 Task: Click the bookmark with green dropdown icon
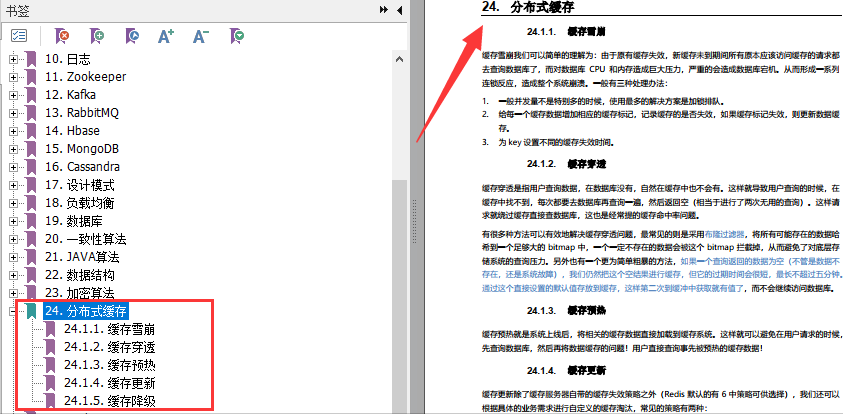tap(237, 36)
